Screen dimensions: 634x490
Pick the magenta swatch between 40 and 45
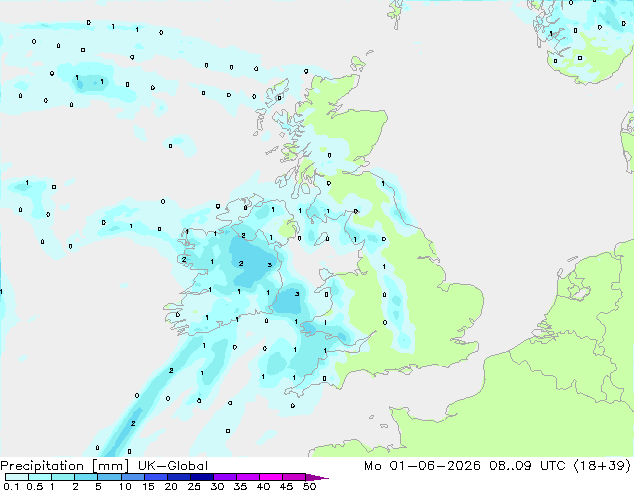point(271,477)
